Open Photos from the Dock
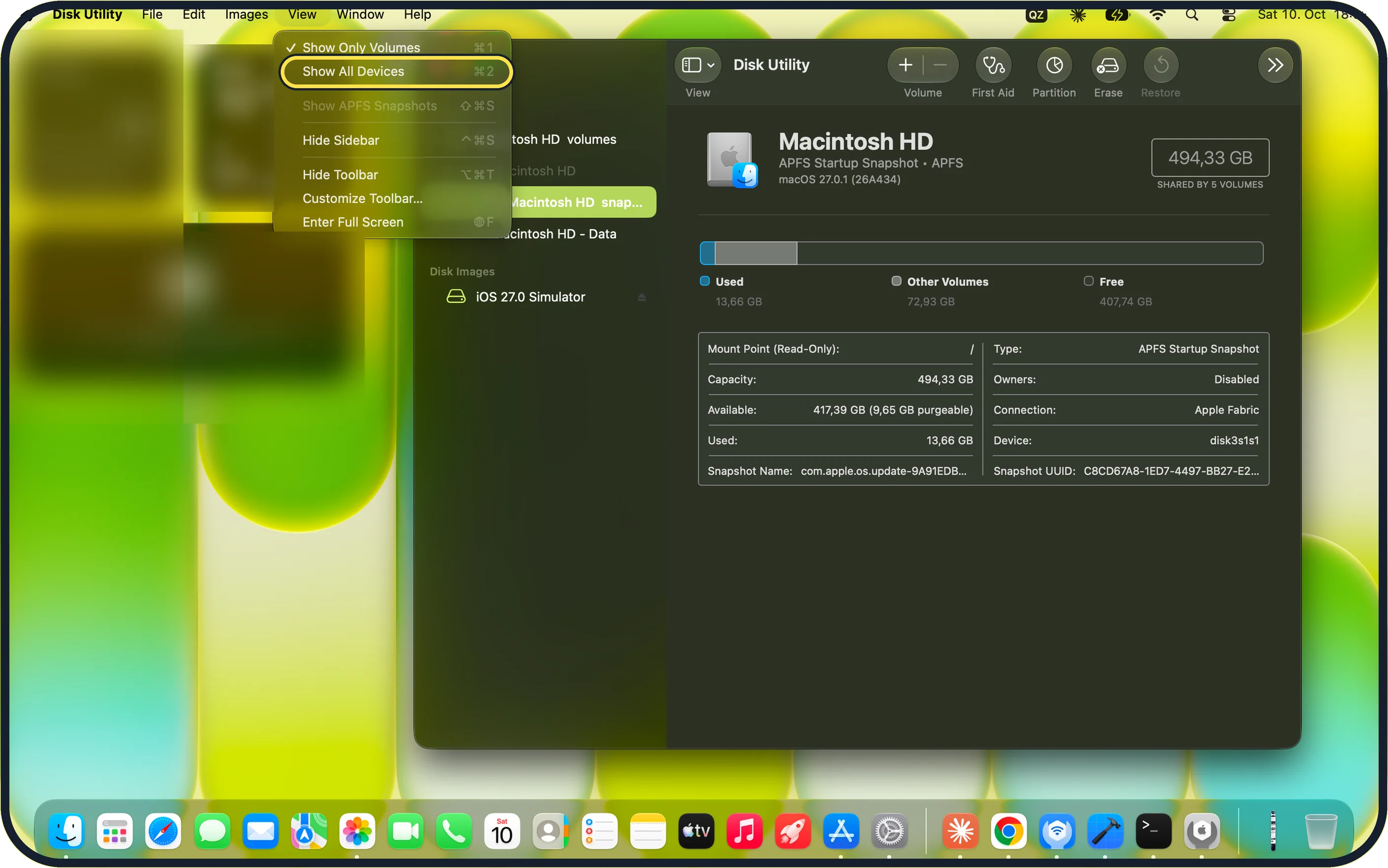The image size is (1388, 868). coord(357,832)
